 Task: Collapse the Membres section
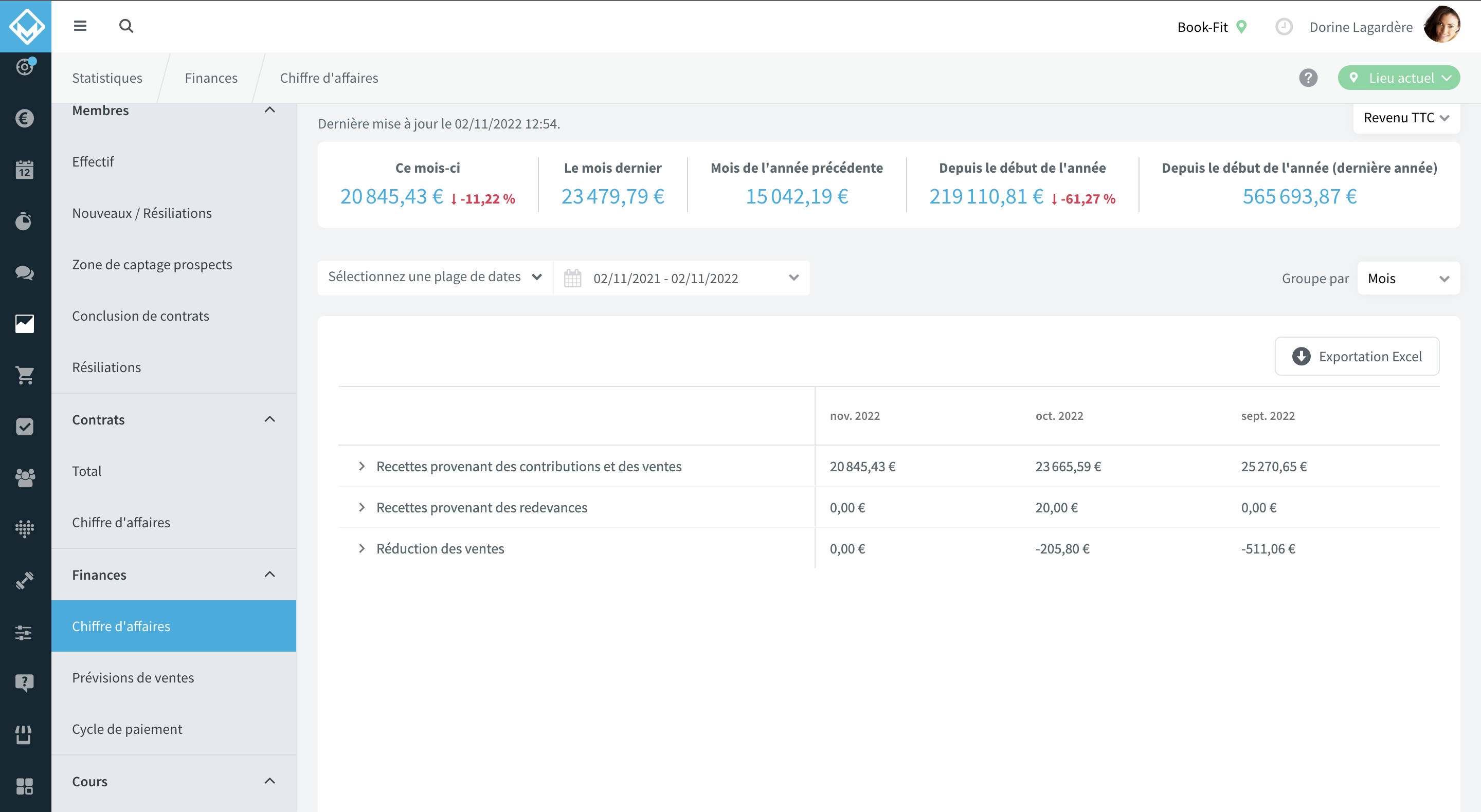click(269, 109)
